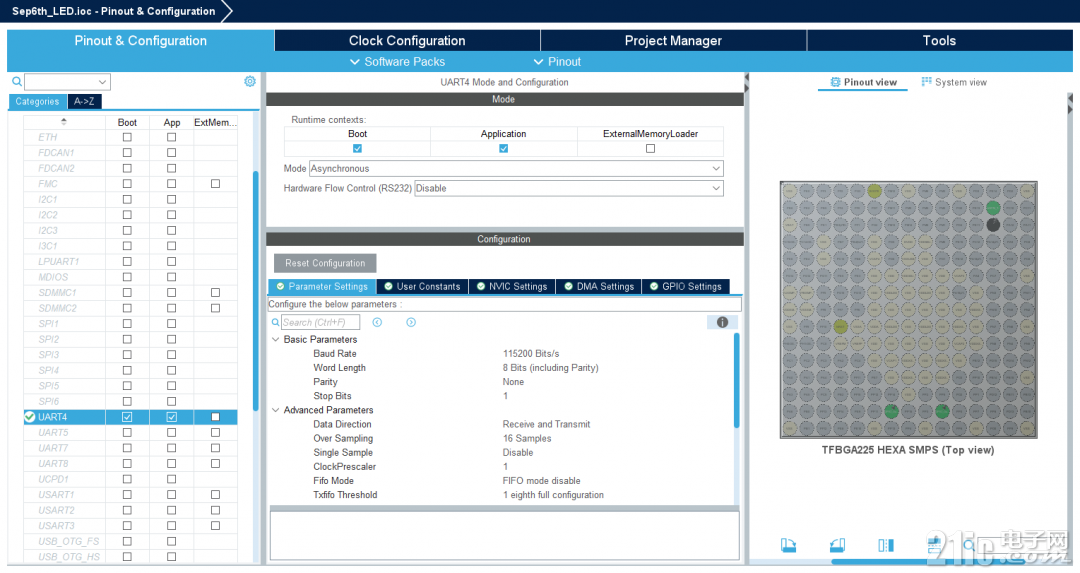Image resolution: width=1080 pixels, height=573 pixels.
Task: Select the dark gray pin on the chip
Action: 993,225
